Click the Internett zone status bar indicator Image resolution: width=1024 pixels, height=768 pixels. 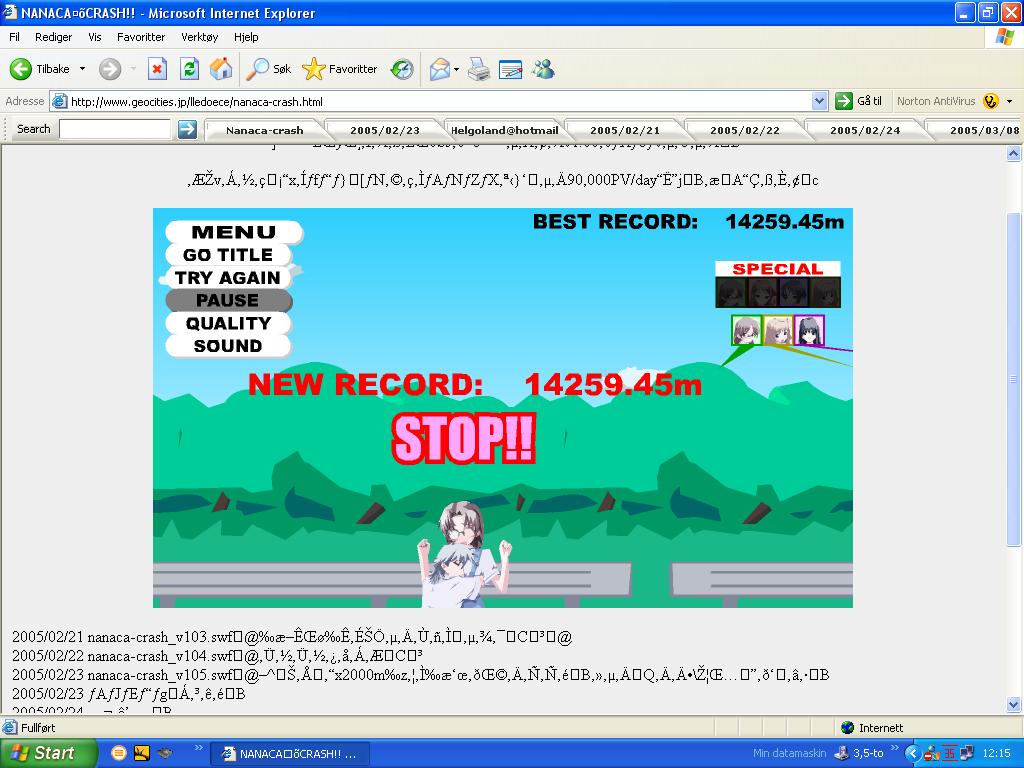(872, 728)
